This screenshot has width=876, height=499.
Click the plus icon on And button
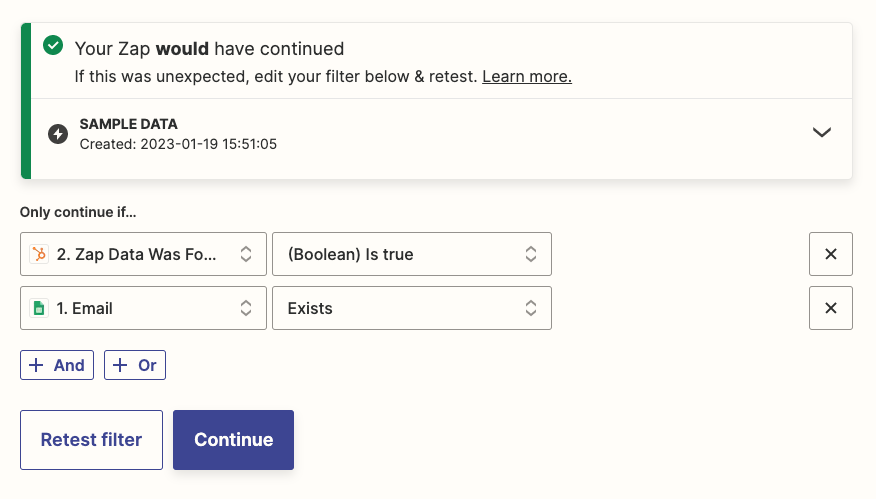37,365
